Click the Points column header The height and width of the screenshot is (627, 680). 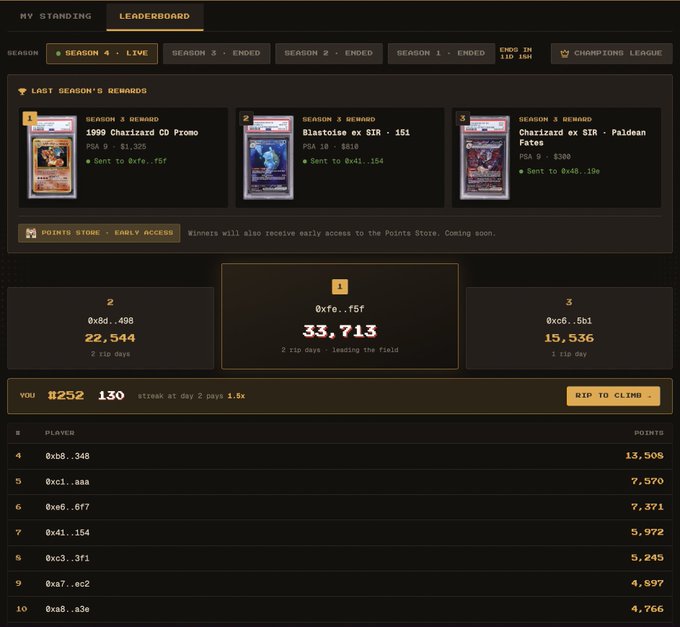pyautogui.click(x=649, y=433)
